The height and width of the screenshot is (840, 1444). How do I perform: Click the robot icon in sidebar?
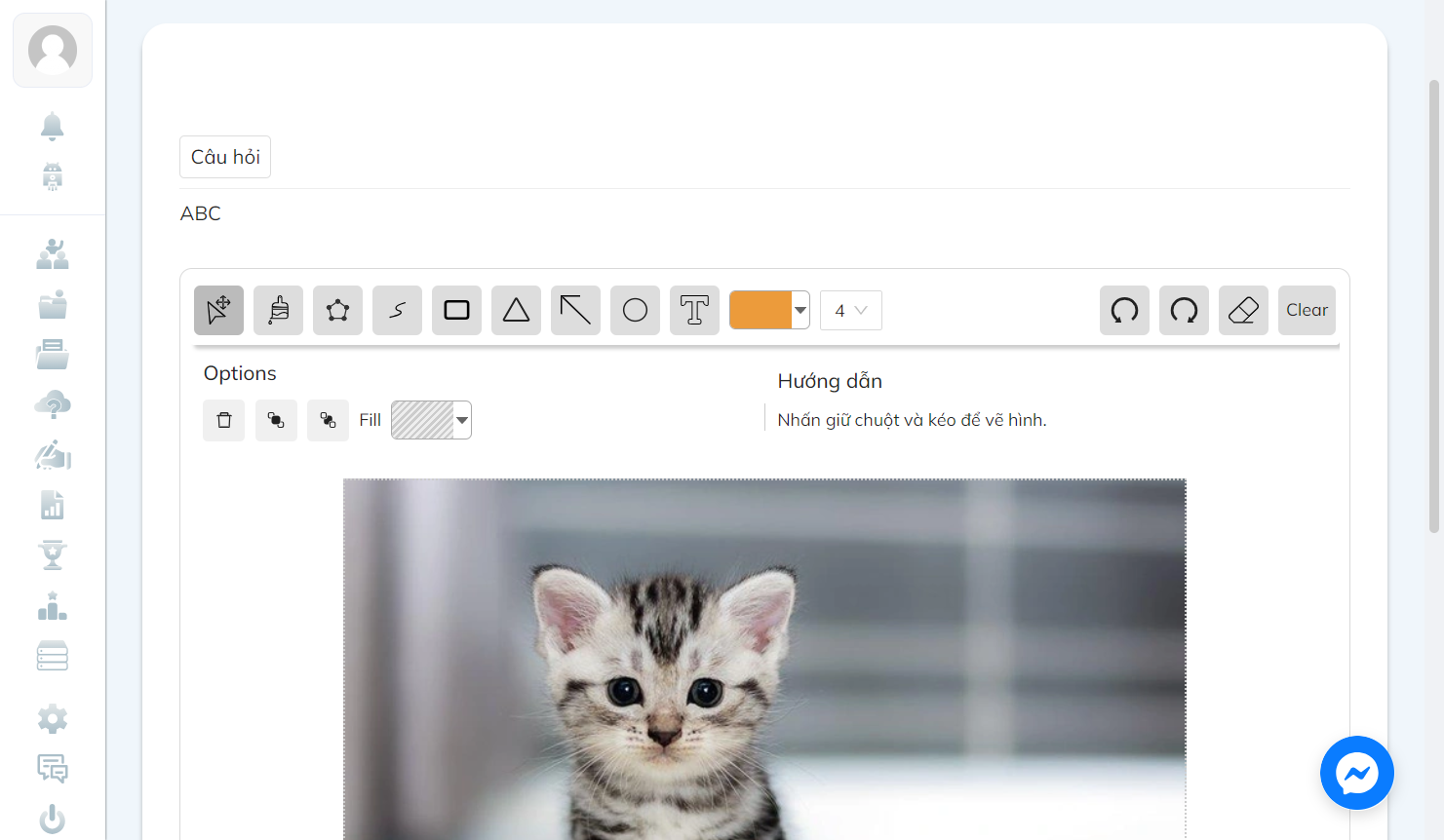(x=53, y=176)
